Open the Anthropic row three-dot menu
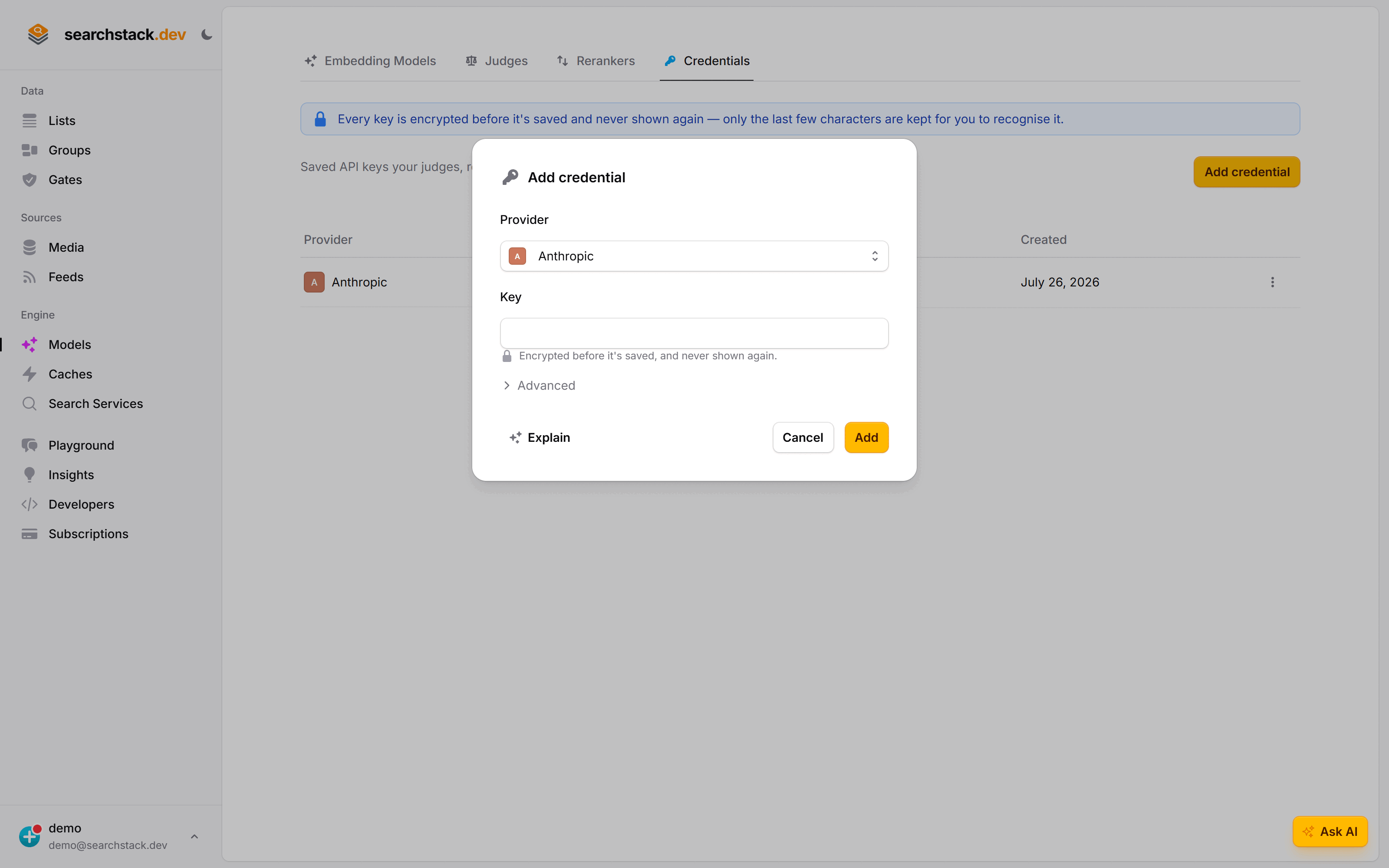1389x868 pixels. tap(1273, 283)
